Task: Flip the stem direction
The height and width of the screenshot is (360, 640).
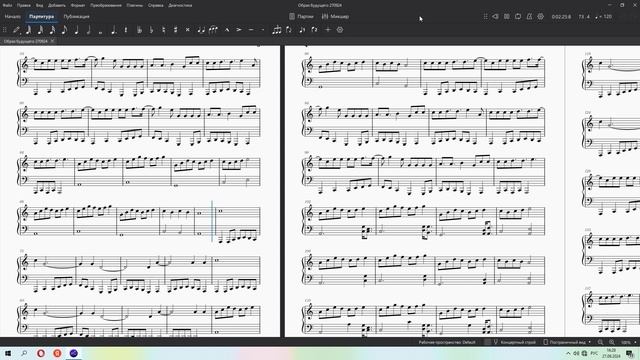Action: click(x=289, y=29)
